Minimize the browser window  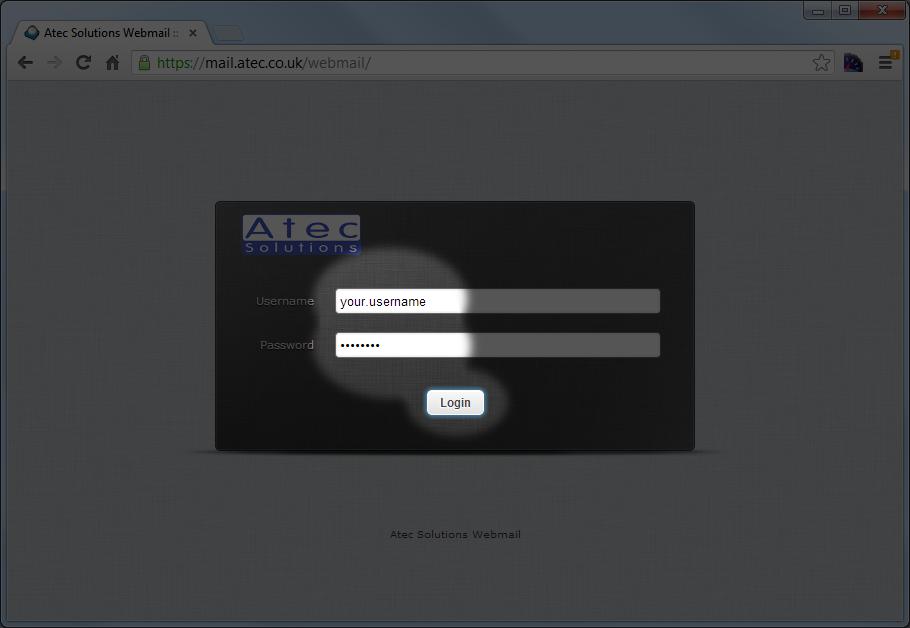(818, 11)
